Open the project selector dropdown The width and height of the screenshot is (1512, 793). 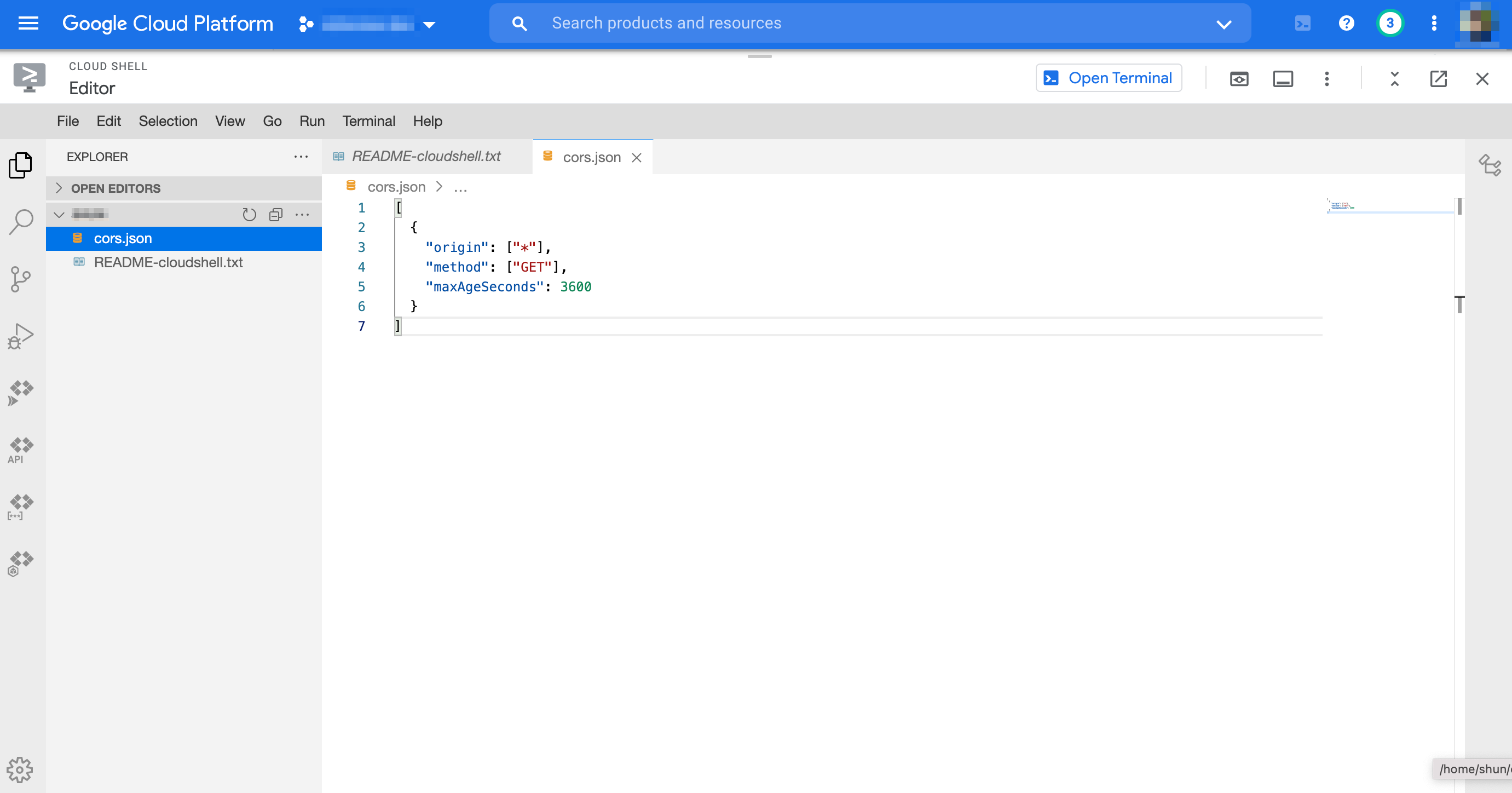[367, 24]
